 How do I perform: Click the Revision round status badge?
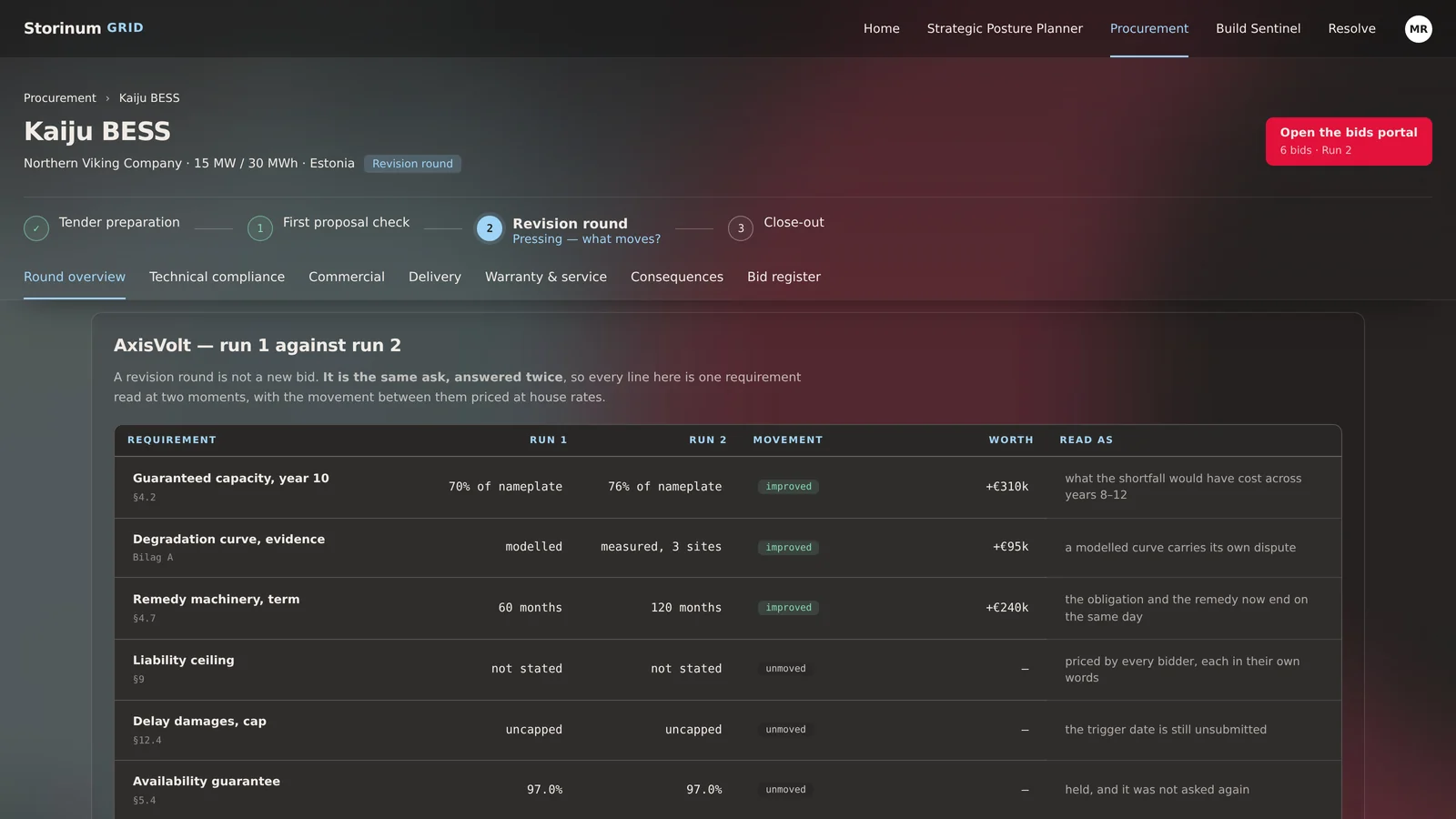coord(412,164)
